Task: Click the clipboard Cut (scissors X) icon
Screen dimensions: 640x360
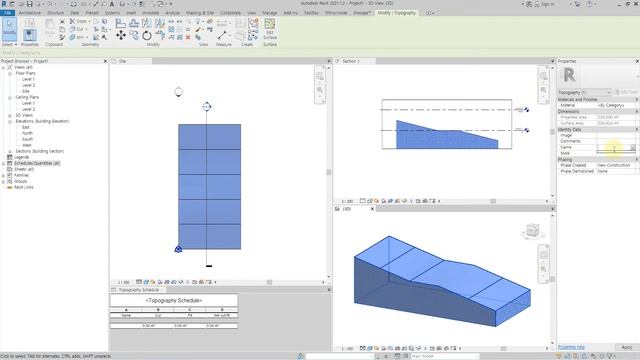Action: pos(62,22)
